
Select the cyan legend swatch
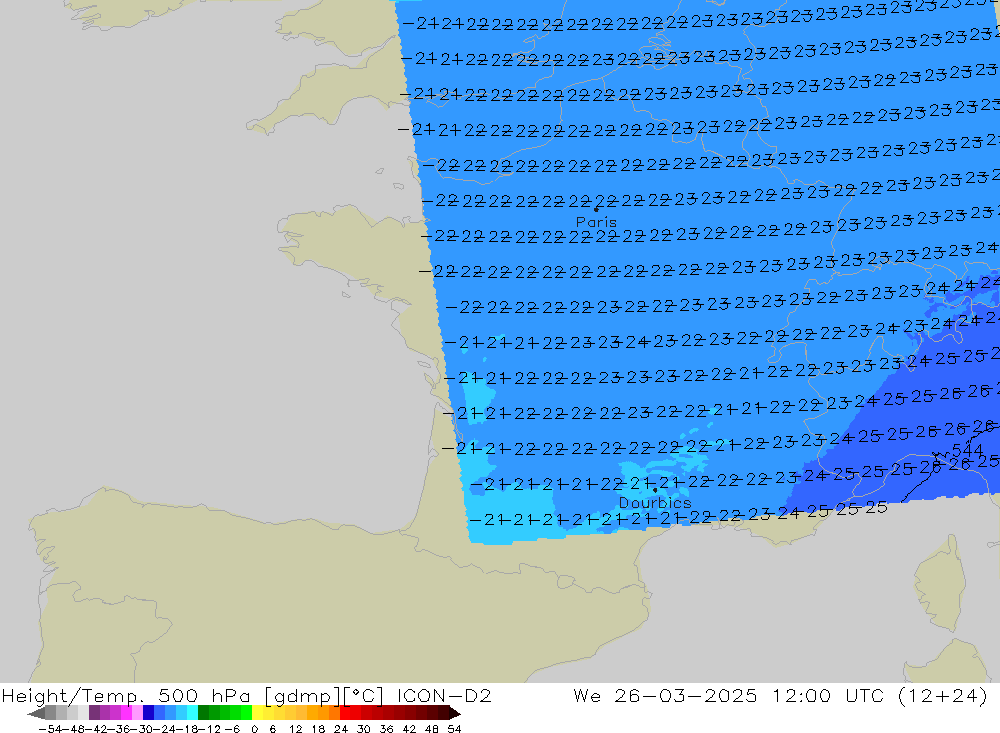[192, 713]
